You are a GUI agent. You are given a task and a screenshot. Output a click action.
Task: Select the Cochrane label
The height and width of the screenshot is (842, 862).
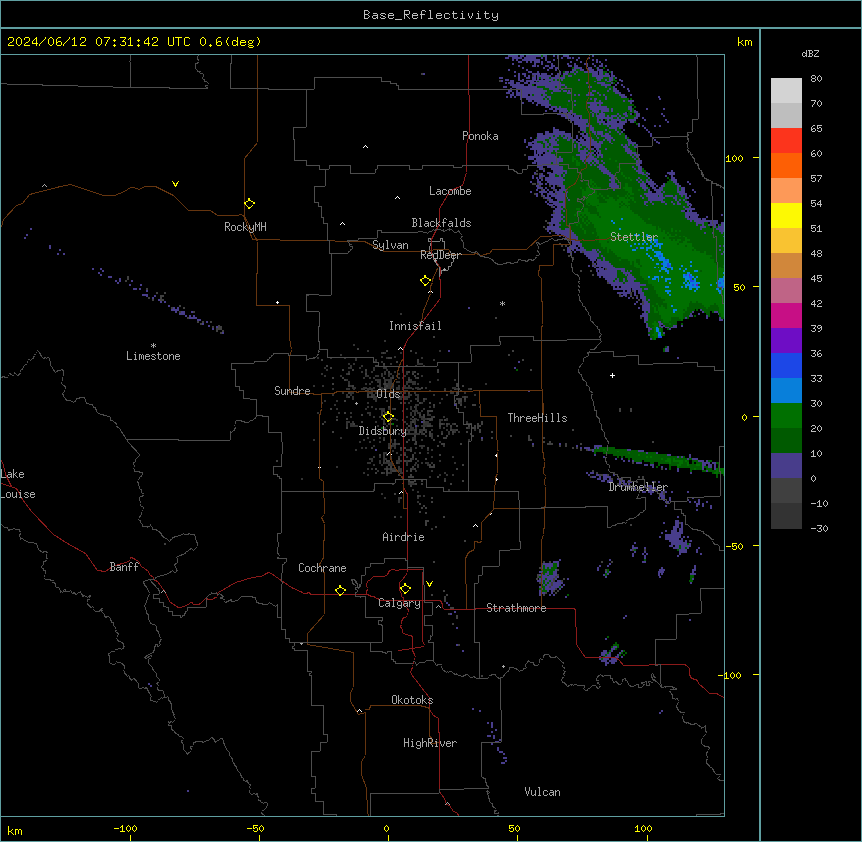click(322, 568)
